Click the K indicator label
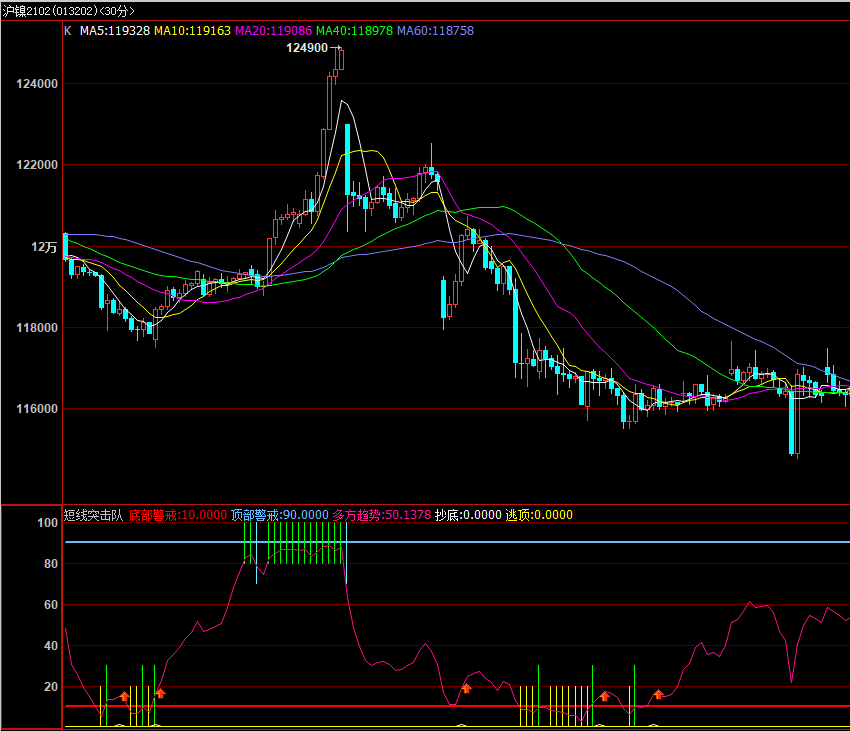 68,31
